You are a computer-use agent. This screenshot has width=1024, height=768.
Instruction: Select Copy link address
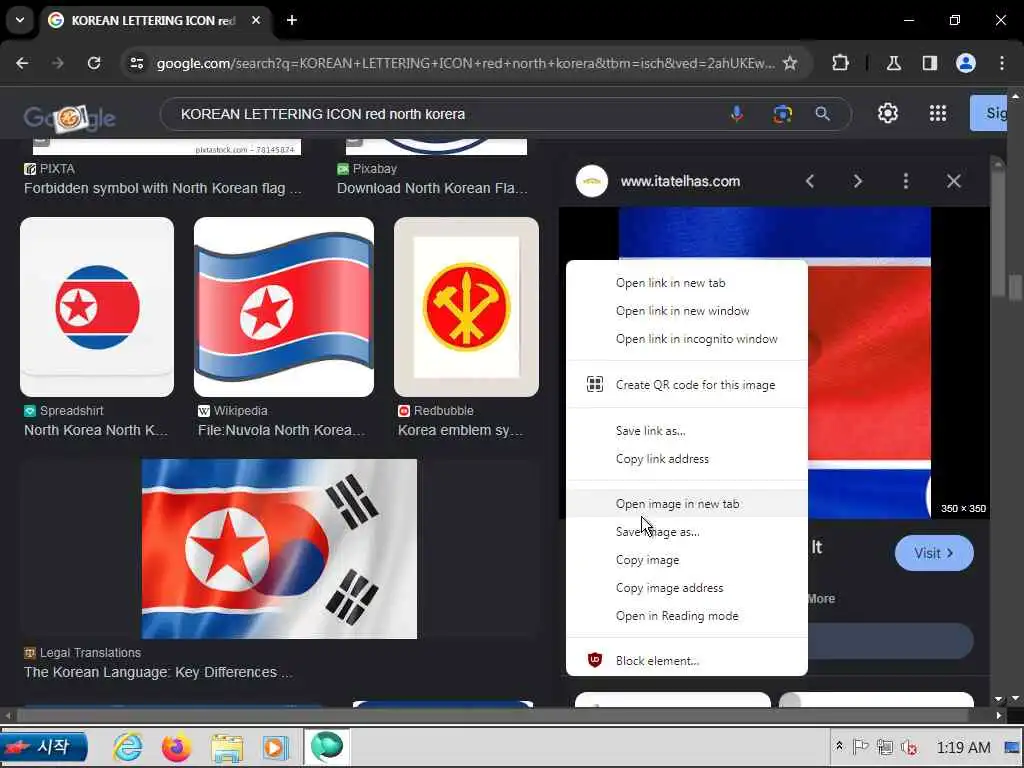click(x=687, y=459)
